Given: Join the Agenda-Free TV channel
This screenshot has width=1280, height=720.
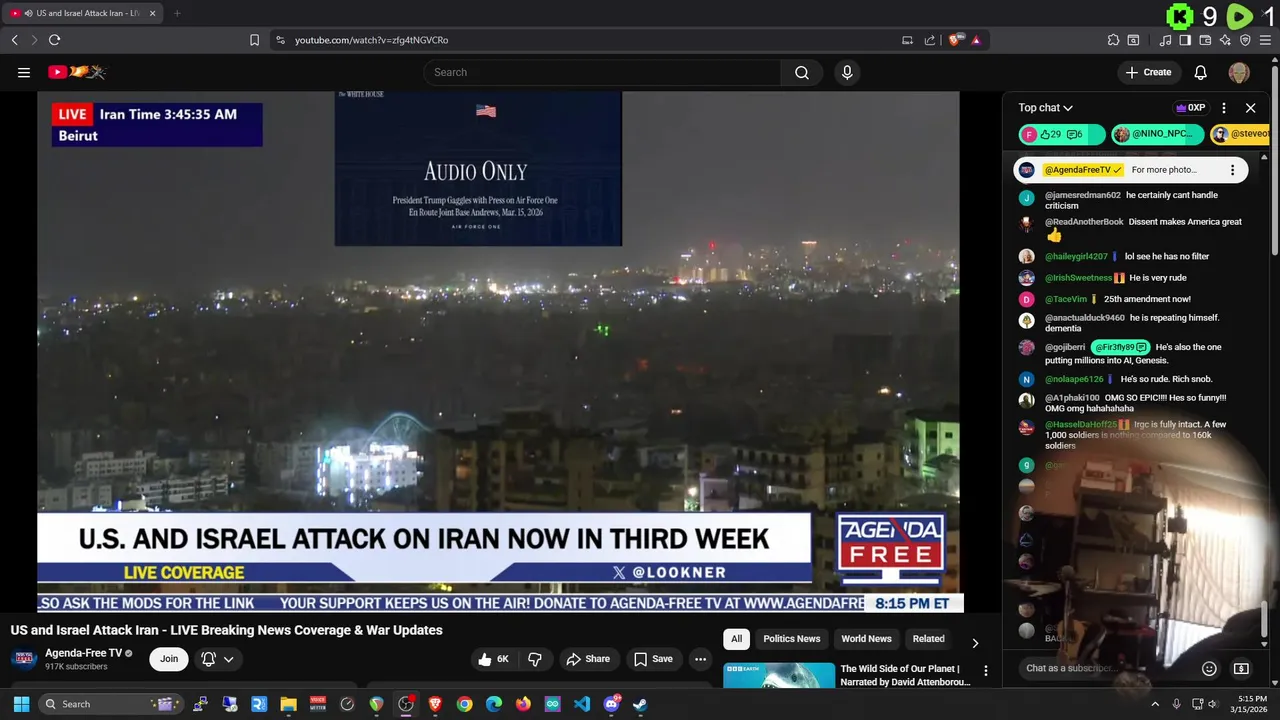Looking at the screenshot, I should pos(169,659).
